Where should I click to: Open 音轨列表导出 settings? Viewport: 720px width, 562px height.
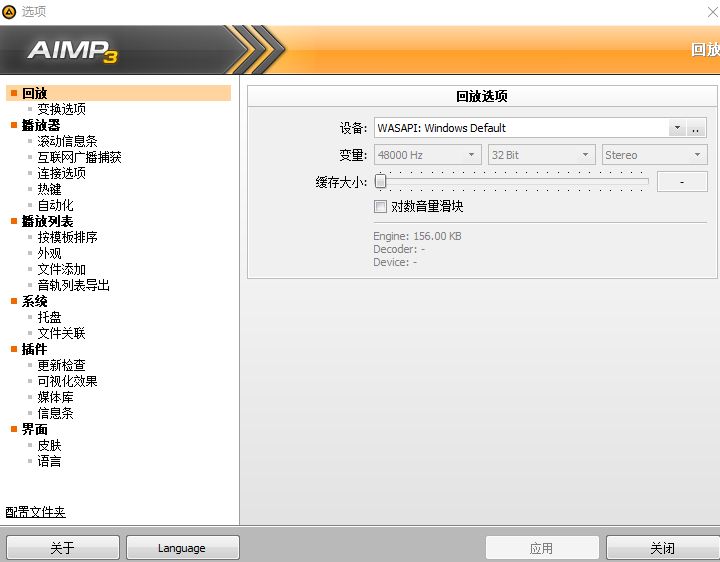(73, 286)
